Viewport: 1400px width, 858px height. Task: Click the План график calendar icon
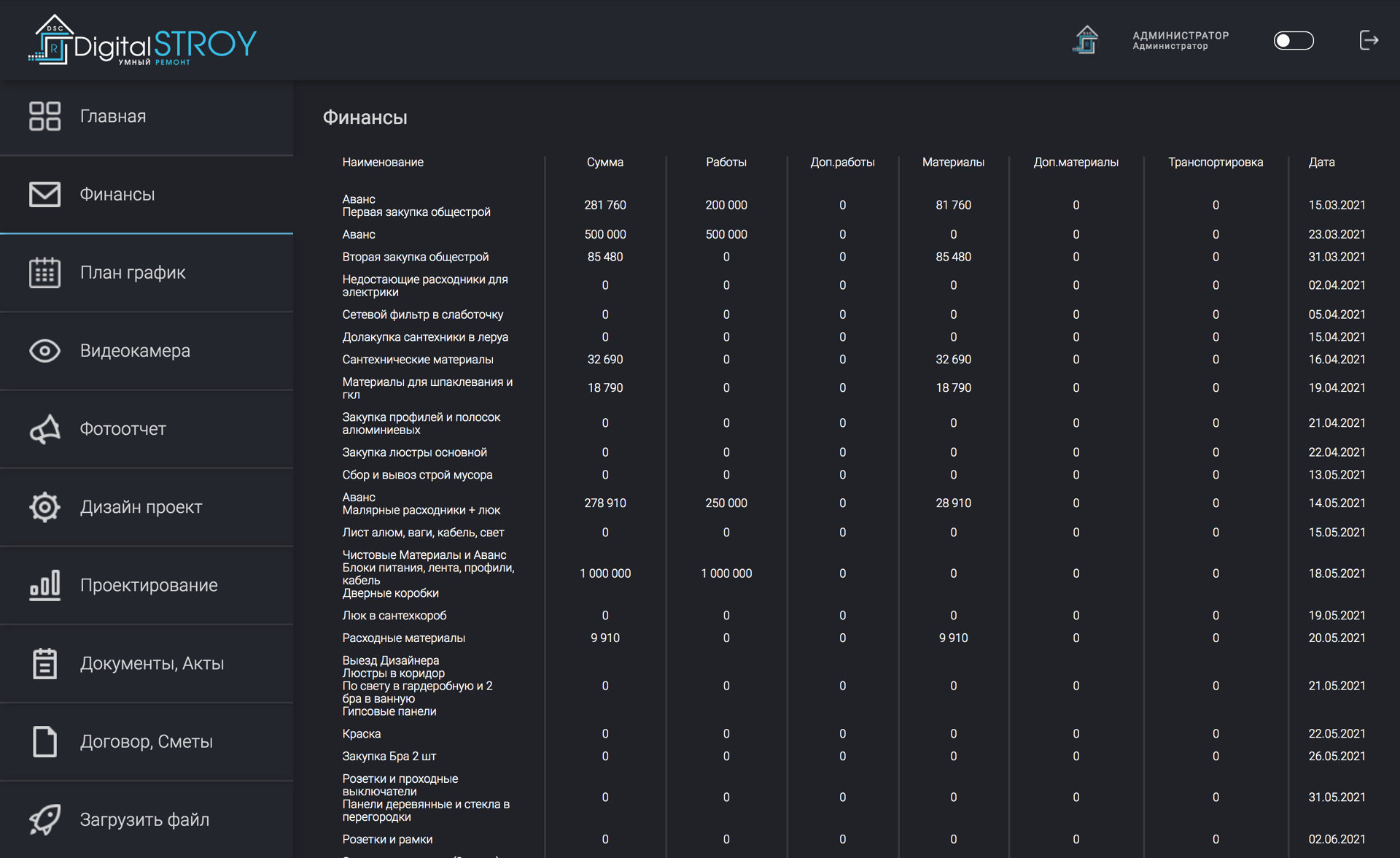pyautogui.click(x=44, y=272)
